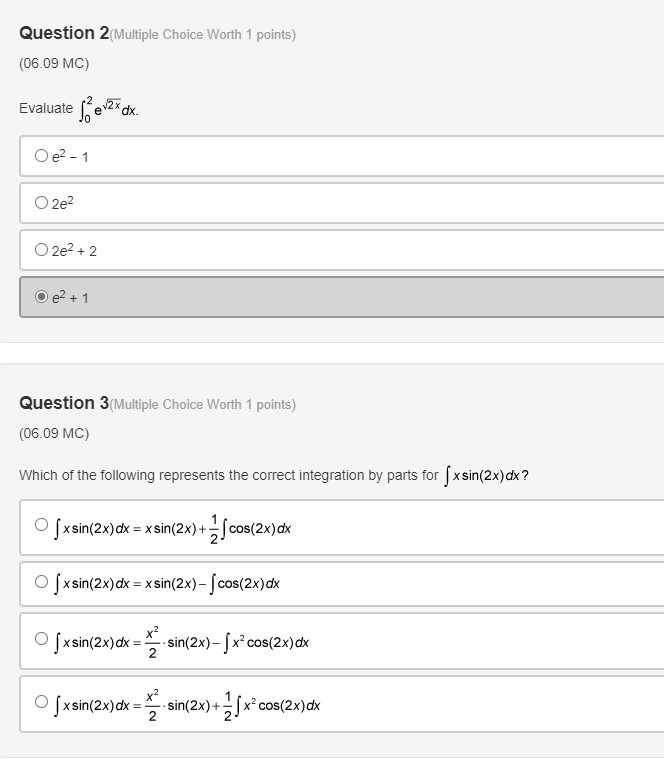The height and width of the screenshot is (765, 664).
Task: Click the "(06.09 MC)" label under Question 3
Action: coord(54,434)
